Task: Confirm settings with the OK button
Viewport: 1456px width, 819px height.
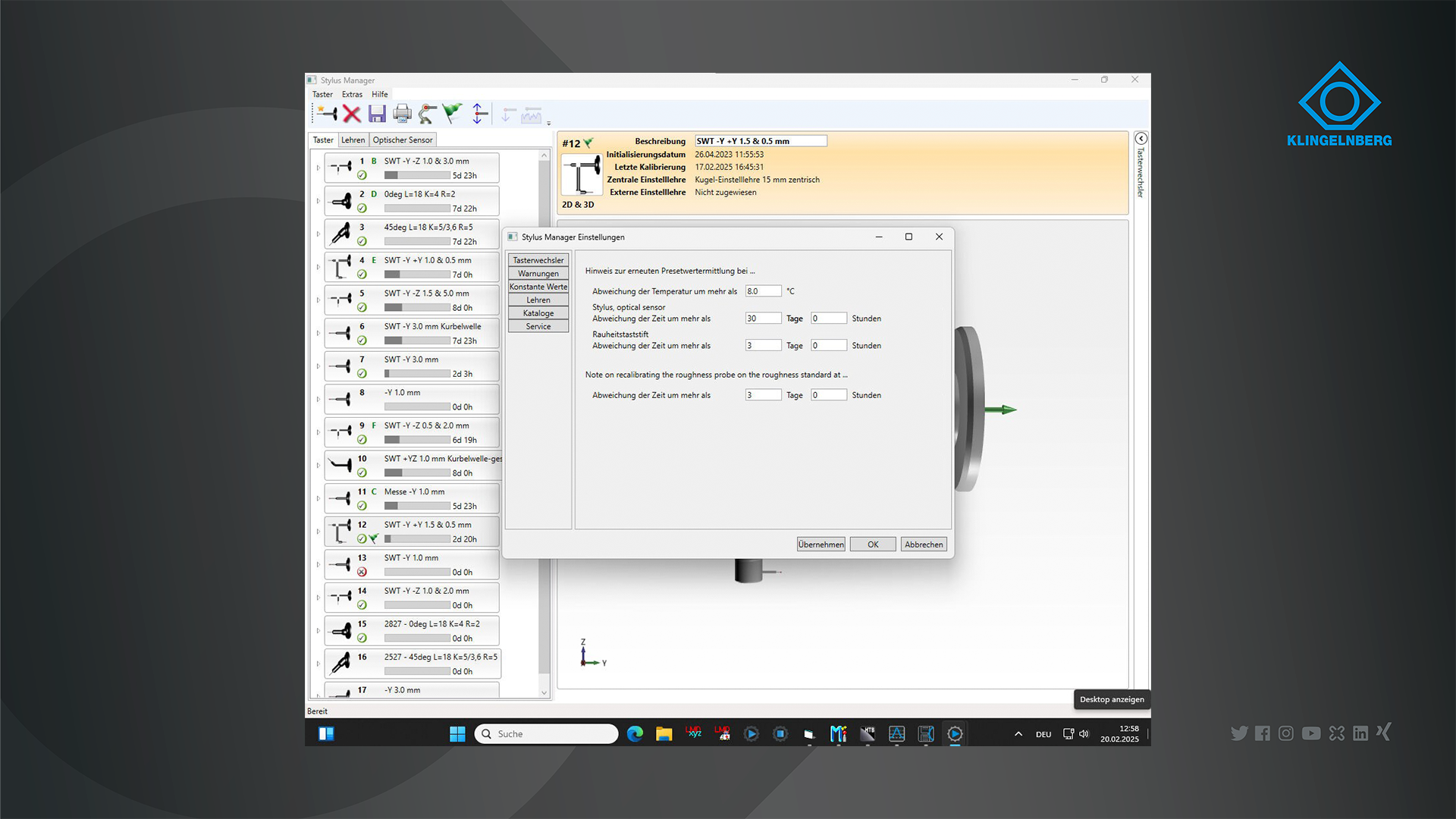Action: (x=873, y=544)
